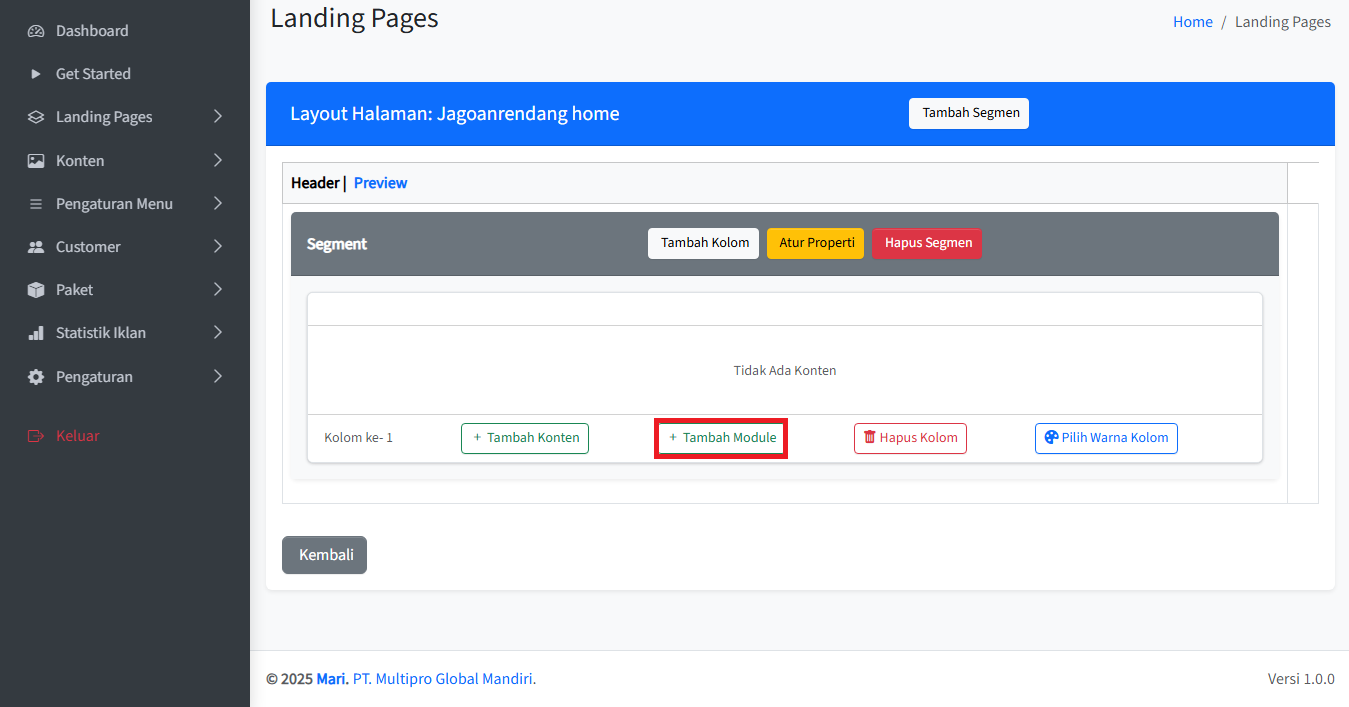Viewport: 1349px width, 707px height.
Task: Click the Pengaturan gear icon
Action: click(x=36, y=377)
